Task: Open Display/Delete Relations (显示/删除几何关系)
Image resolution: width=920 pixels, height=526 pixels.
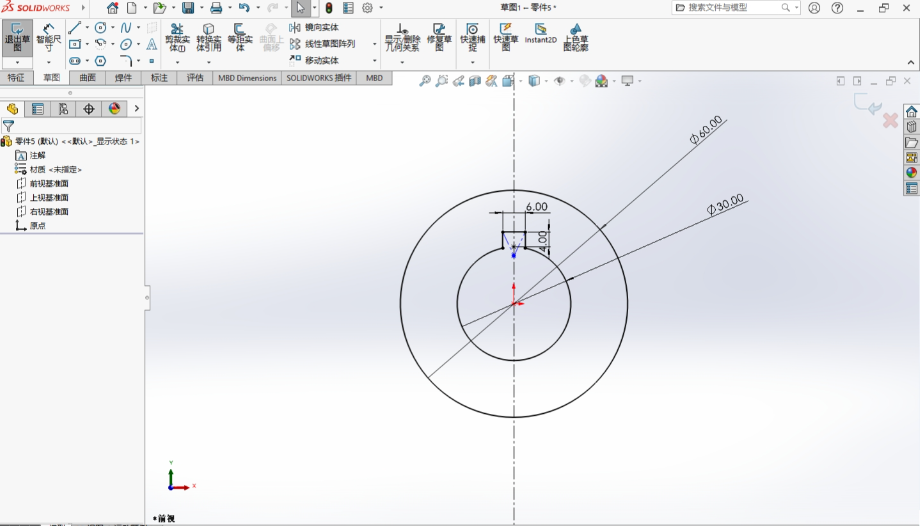Action: (402, 38)
